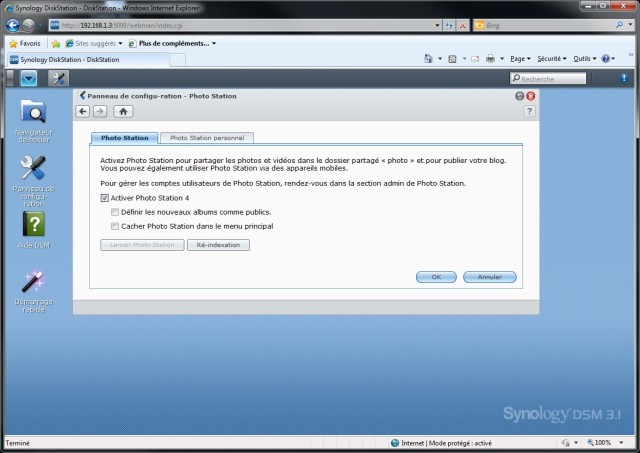Viewport: 640px width, 453px height.
Task: Click the IE print icon
Action: [x=491, y=59]
